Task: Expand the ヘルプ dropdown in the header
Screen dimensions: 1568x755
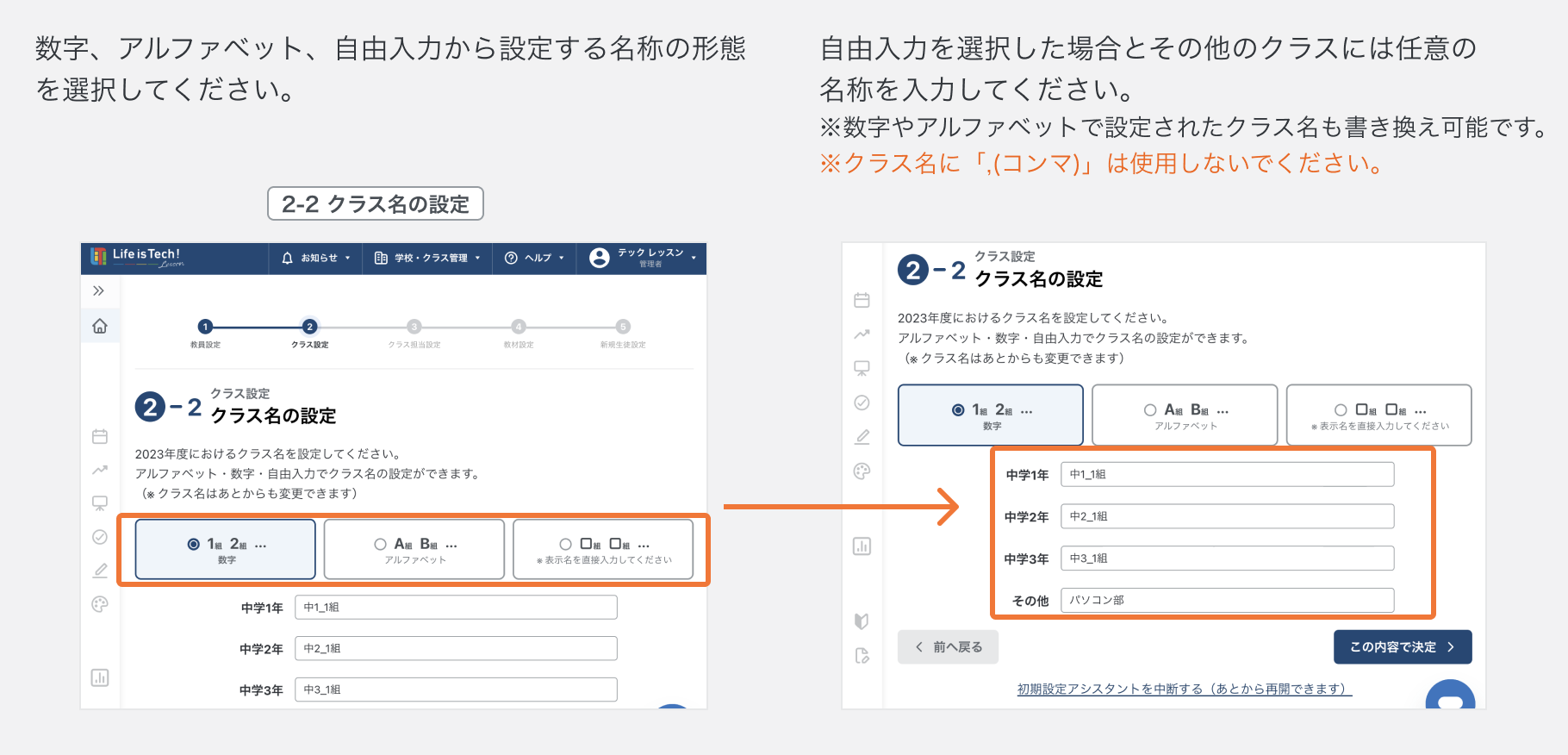Action: pyautogui.click(x=535, y=258)
